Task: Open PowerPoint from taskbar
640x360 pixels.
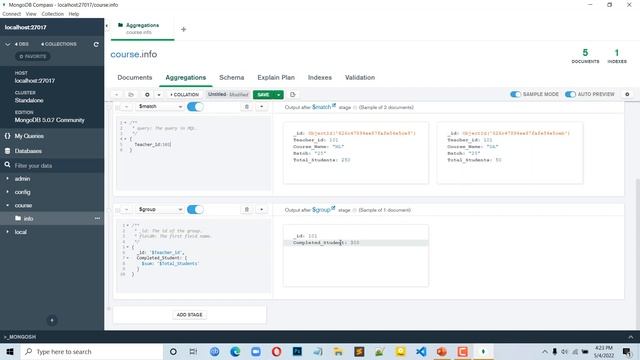Action: pyautogui.click(x=442, y=351)
